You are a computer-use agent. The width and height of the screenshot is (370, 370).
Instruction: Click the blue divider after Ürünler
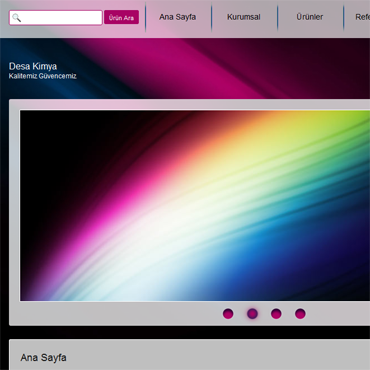343,17
